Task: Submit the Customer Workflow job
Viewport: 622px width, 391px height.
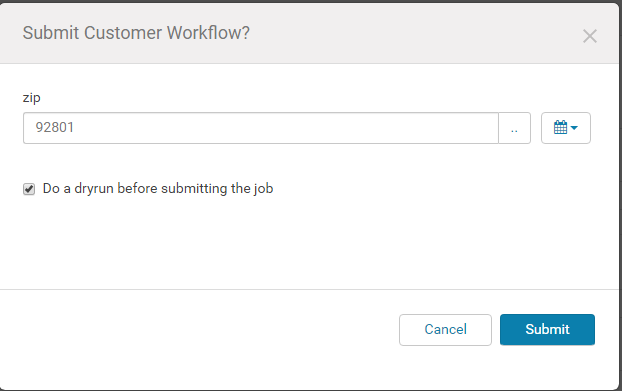Action: 547,330
